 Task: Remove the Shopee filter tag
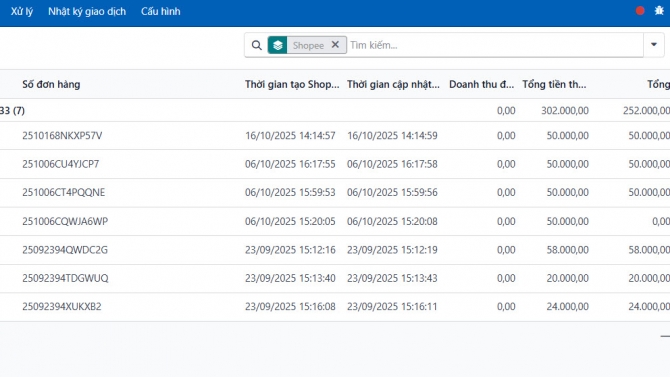point(335,44)
